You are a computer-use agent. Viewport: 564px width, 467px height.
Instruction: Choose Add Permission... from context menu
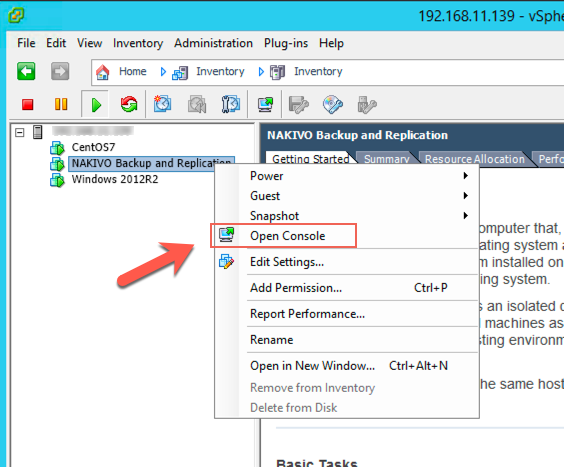(347, 288)
